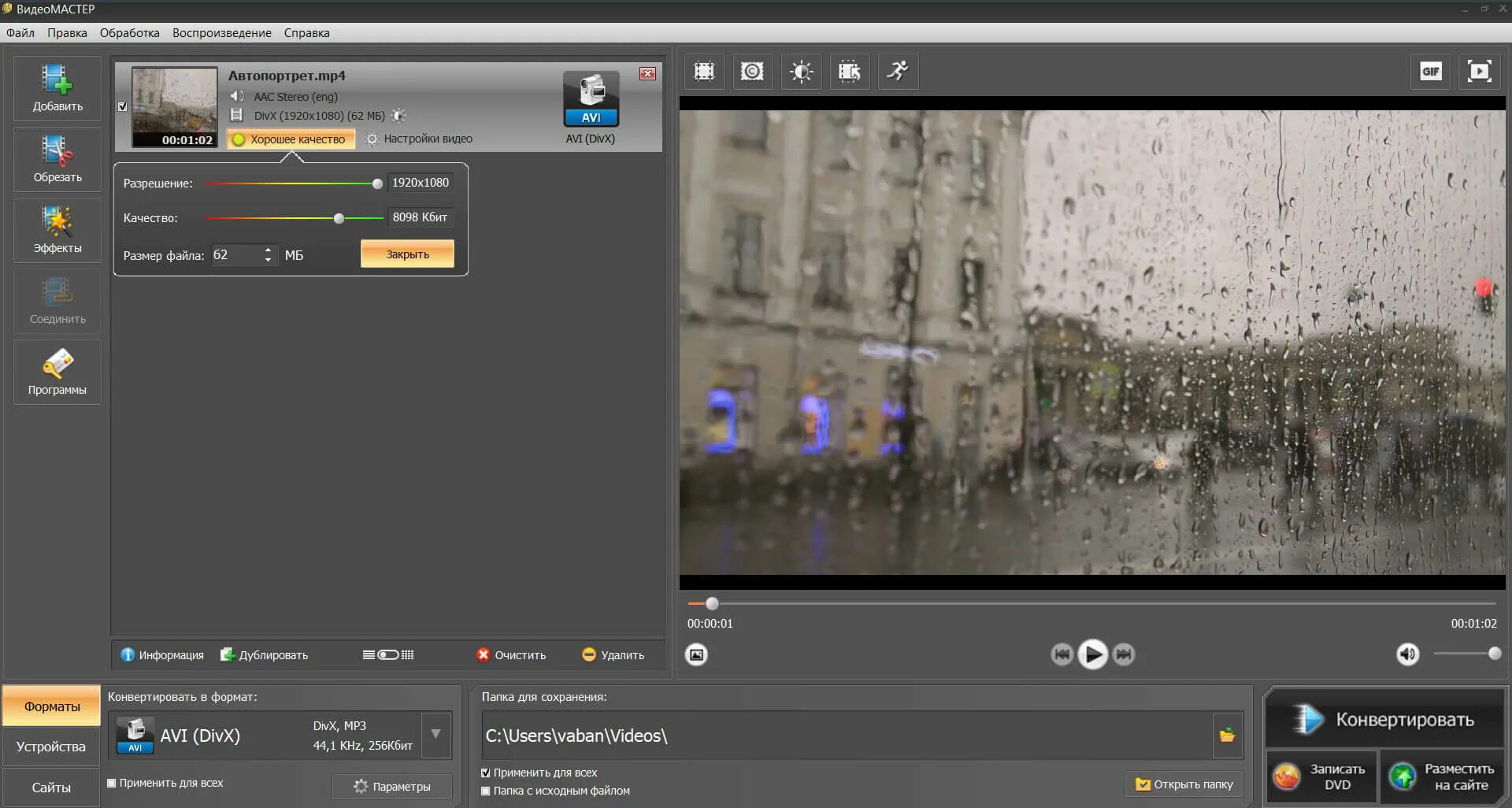Click the volume slider handle
Image resolution: width=1512 pixels, height=808 pixels.
[x=1494, y=654]
